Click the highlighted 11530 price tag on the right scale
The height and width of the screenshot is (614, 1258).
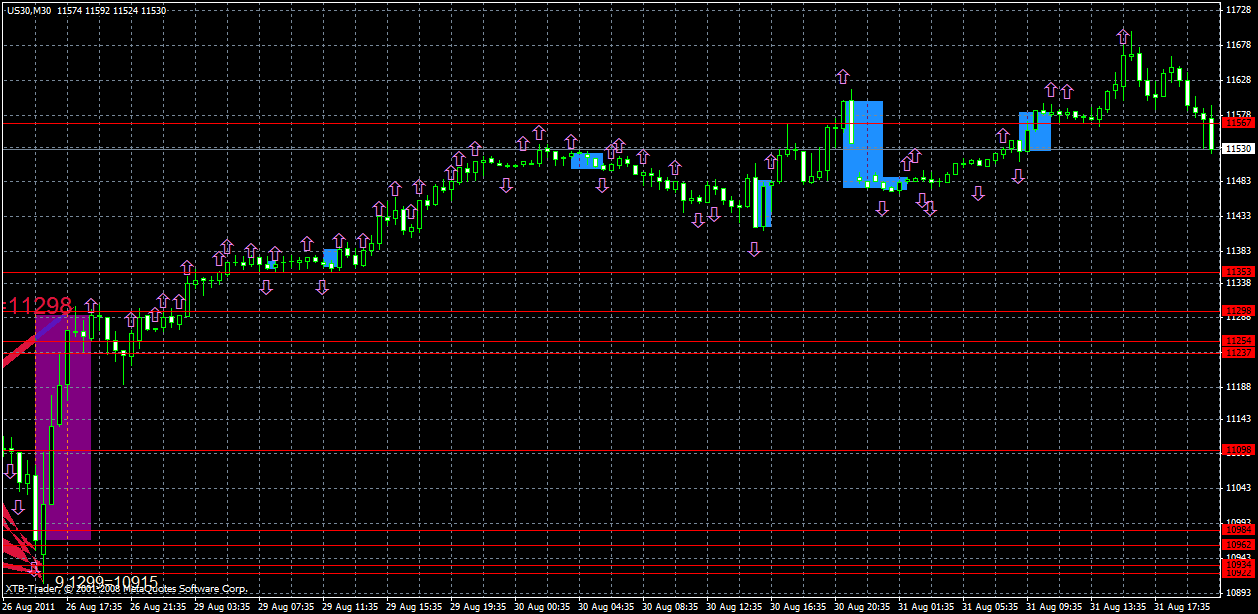click(x=1237, y=147)
